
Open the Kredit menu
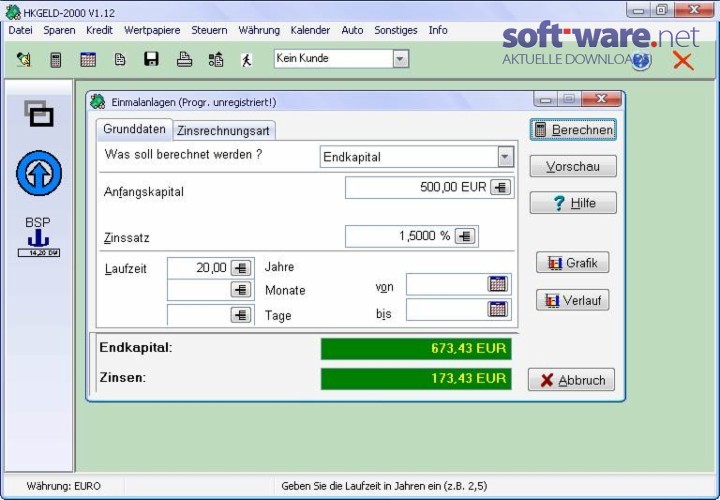point(99,30)
